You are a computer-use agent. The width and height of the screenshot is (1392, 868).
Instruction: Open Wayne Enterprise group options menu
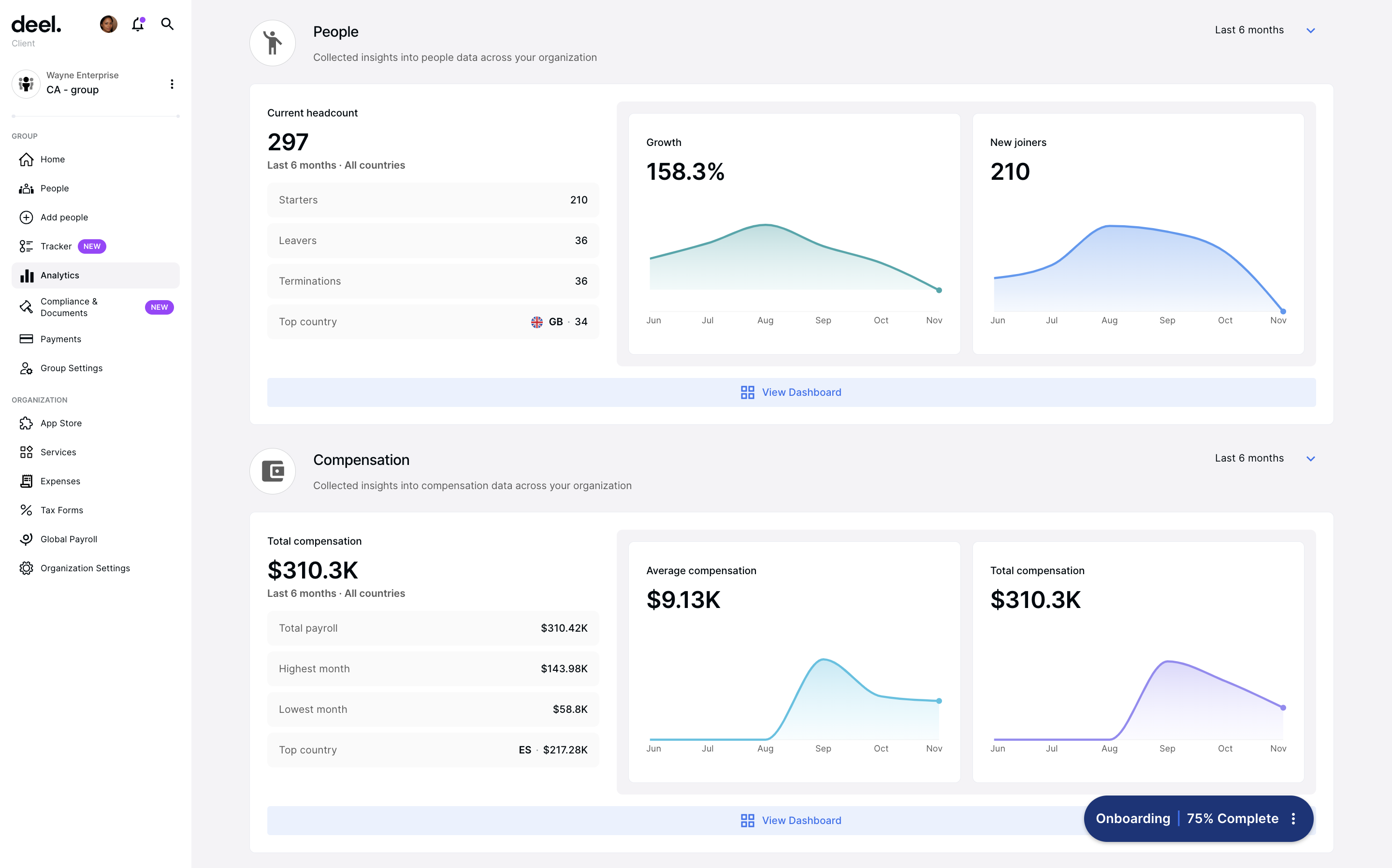[172, 85]
